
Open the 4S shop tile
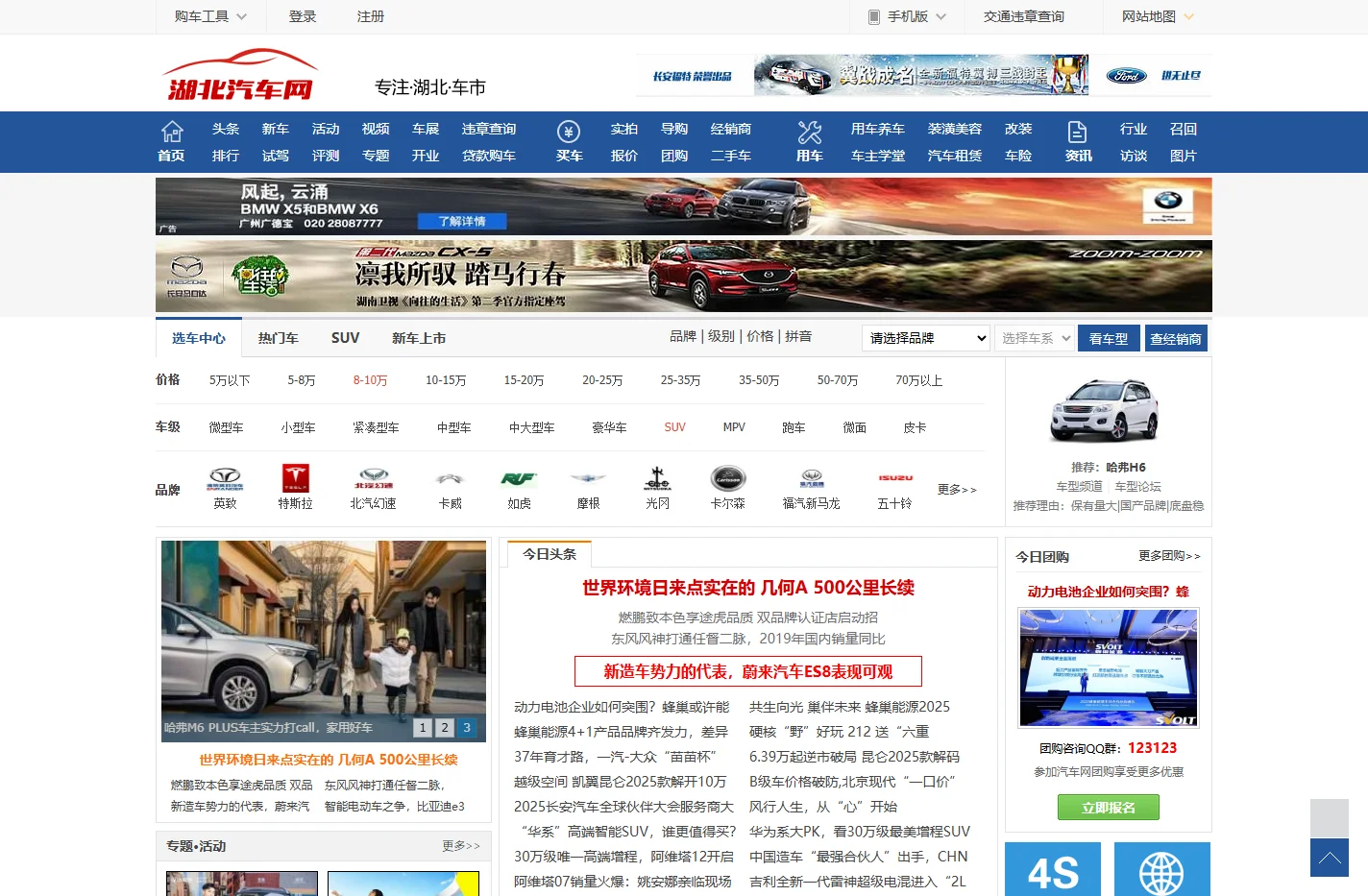click(x=1053, y=869)
